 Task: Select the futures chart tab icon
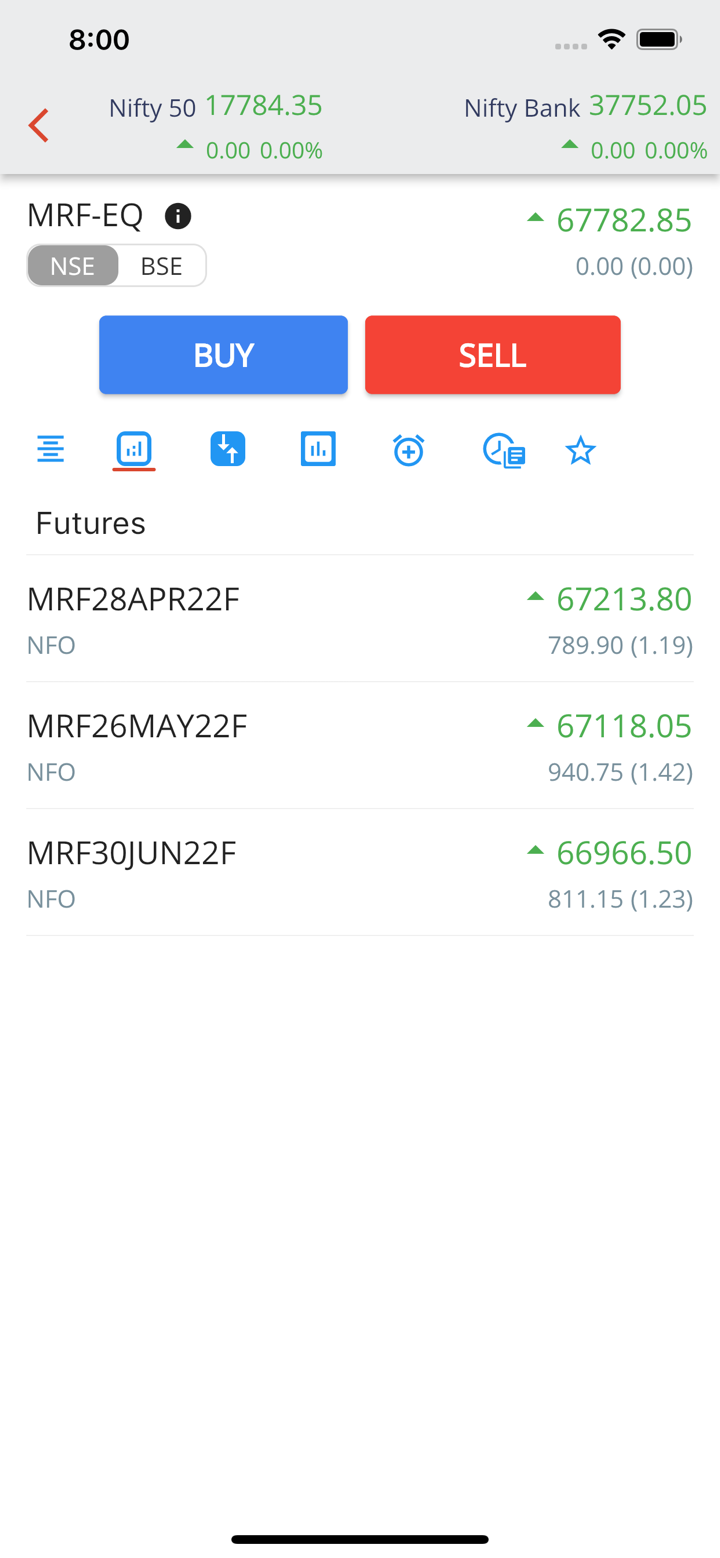point(134,449)
